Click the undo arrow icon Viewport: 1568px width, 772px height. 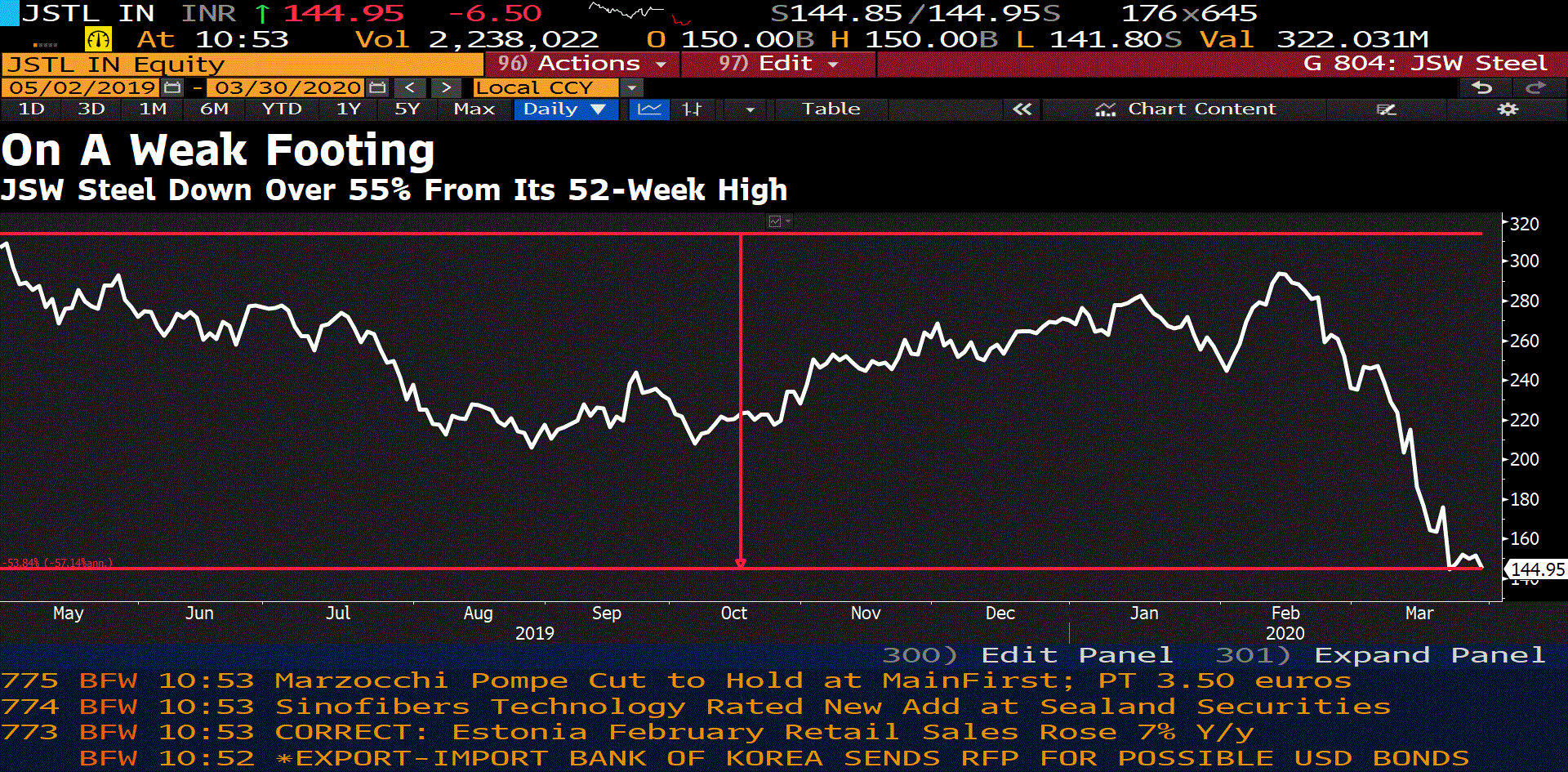tap(1481, 87)
